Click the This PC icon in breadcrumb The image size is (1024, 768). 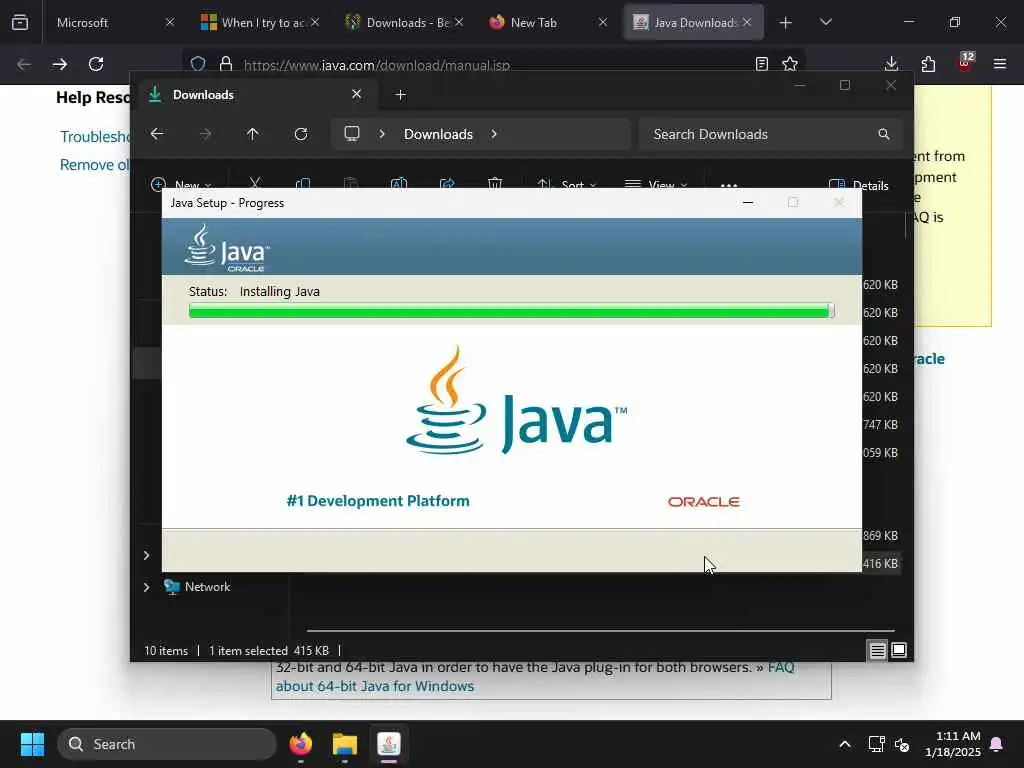coord(352,134)
